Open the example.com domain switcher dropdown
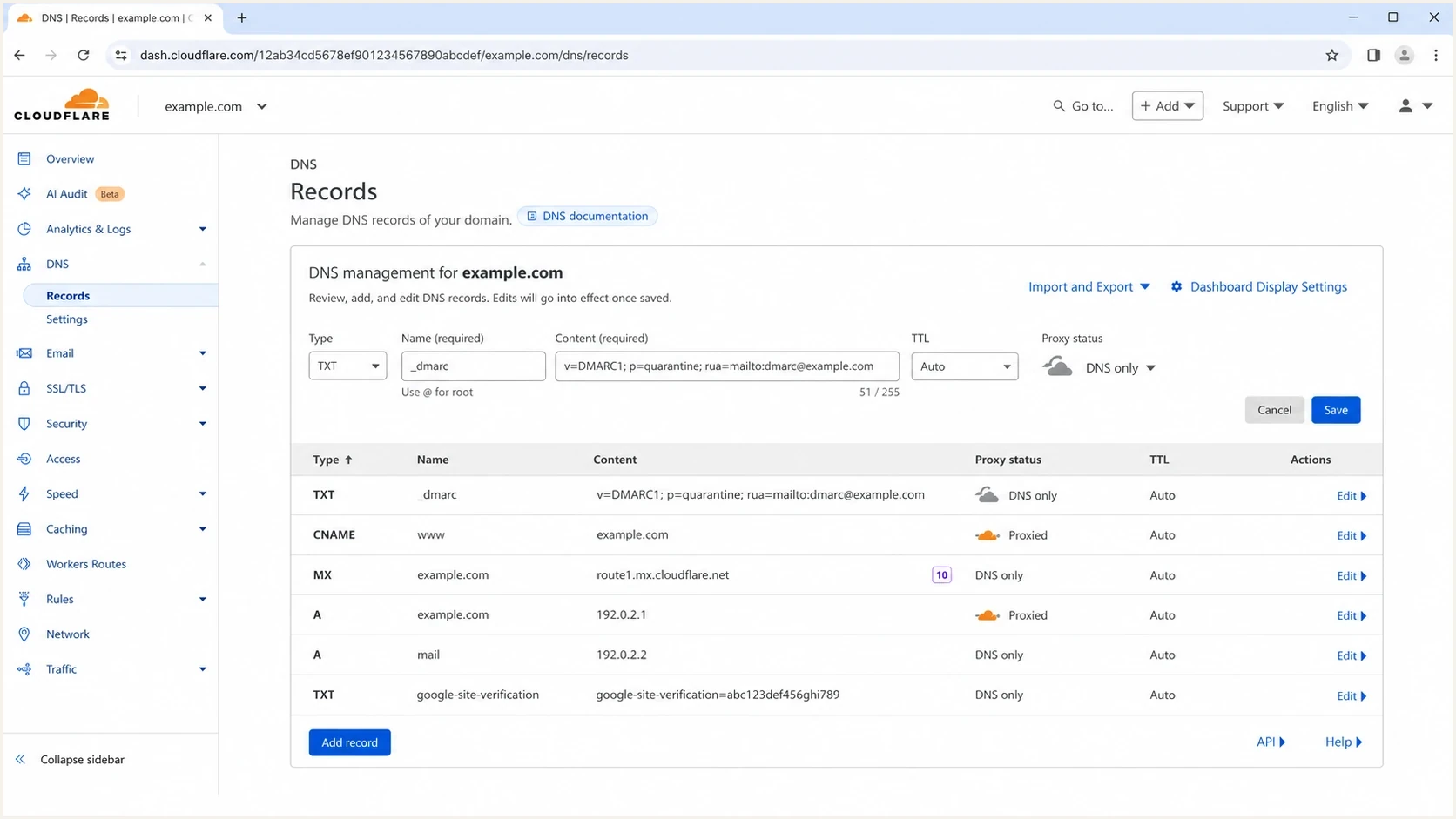 tap(216, 106)
